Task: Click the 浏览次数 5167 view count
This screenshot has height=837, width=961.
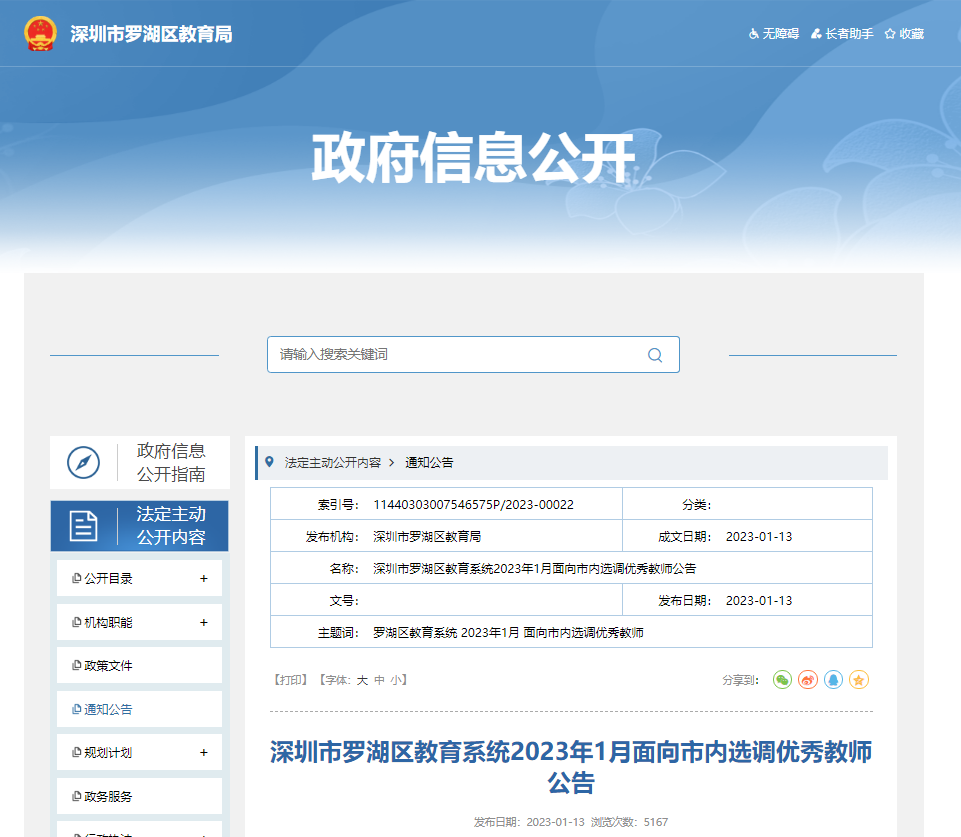Action: [629, 822]
